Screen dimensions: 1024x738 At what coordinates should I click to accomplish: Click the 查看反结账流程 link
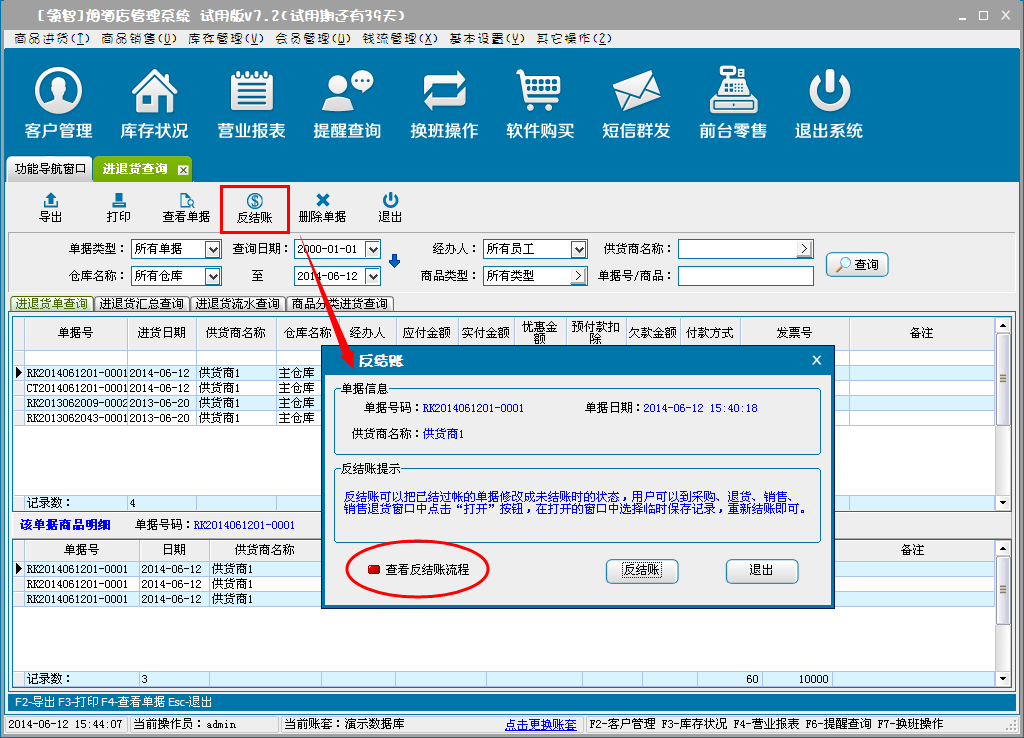427,570
